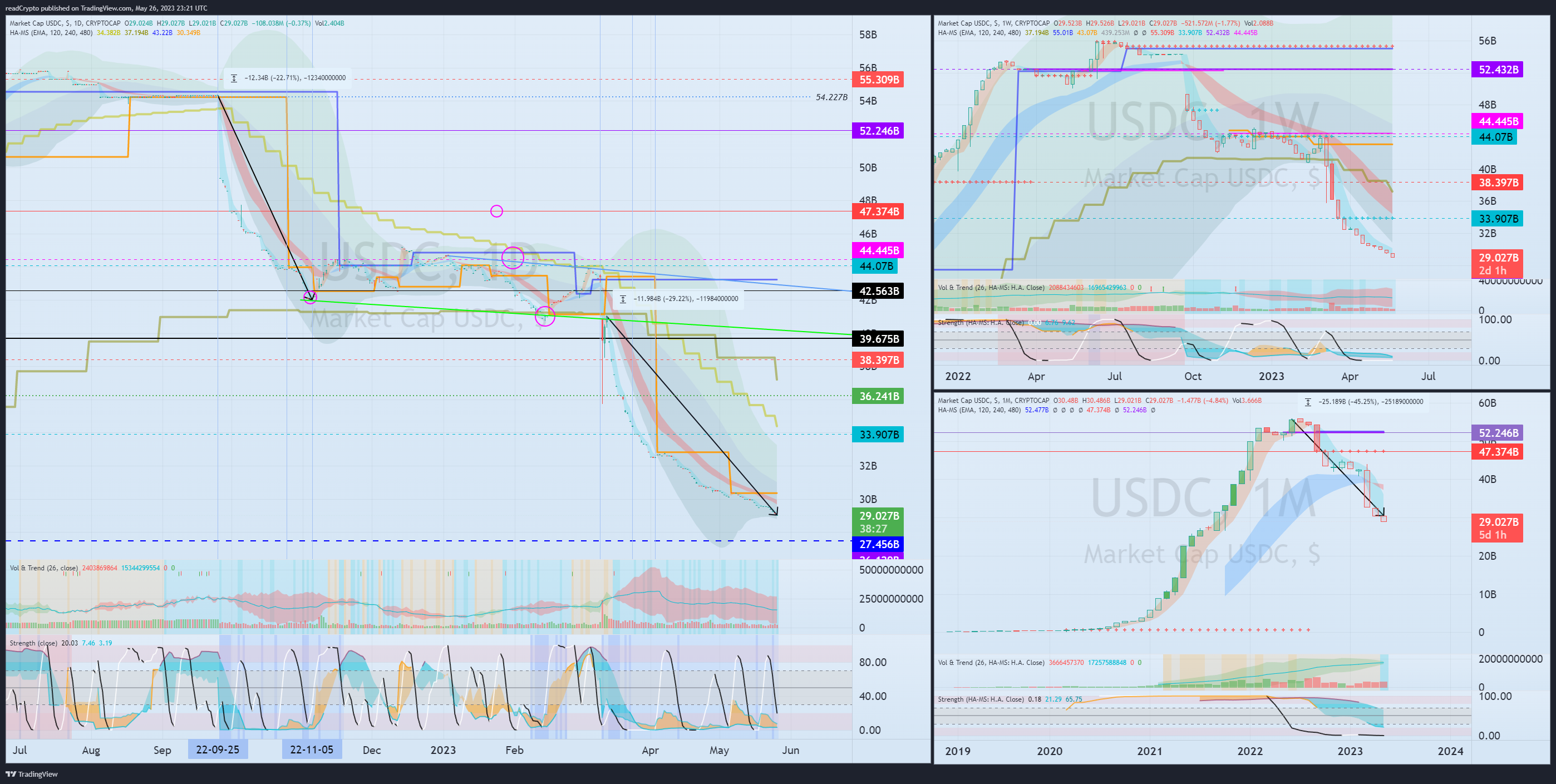Click the 'Vol & Trend (26, close)' indicator legend

[x=43, y=568]
